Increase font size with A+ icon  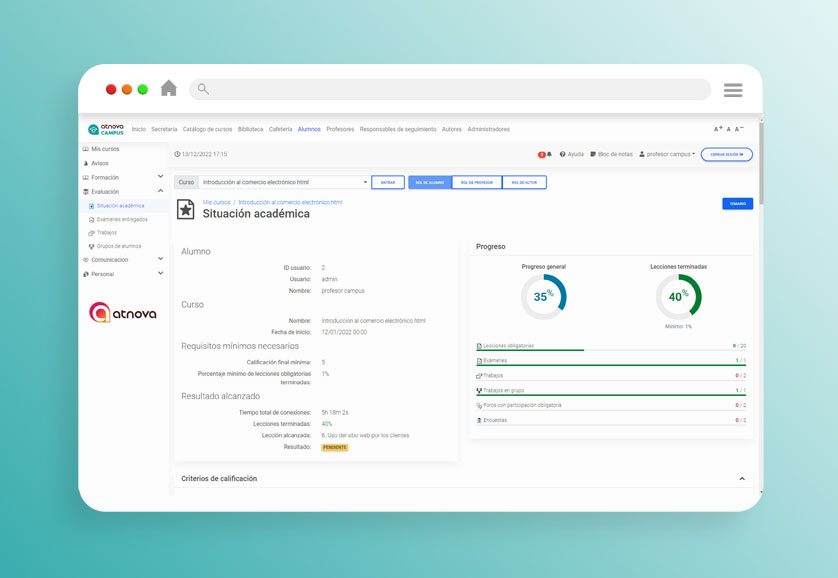[718, 129]
